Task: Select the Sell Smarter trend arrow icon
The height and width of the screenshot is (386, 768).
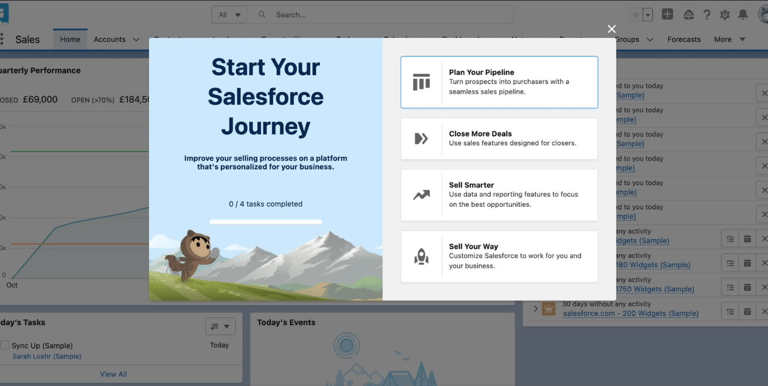Action: (x=421, y=195)
